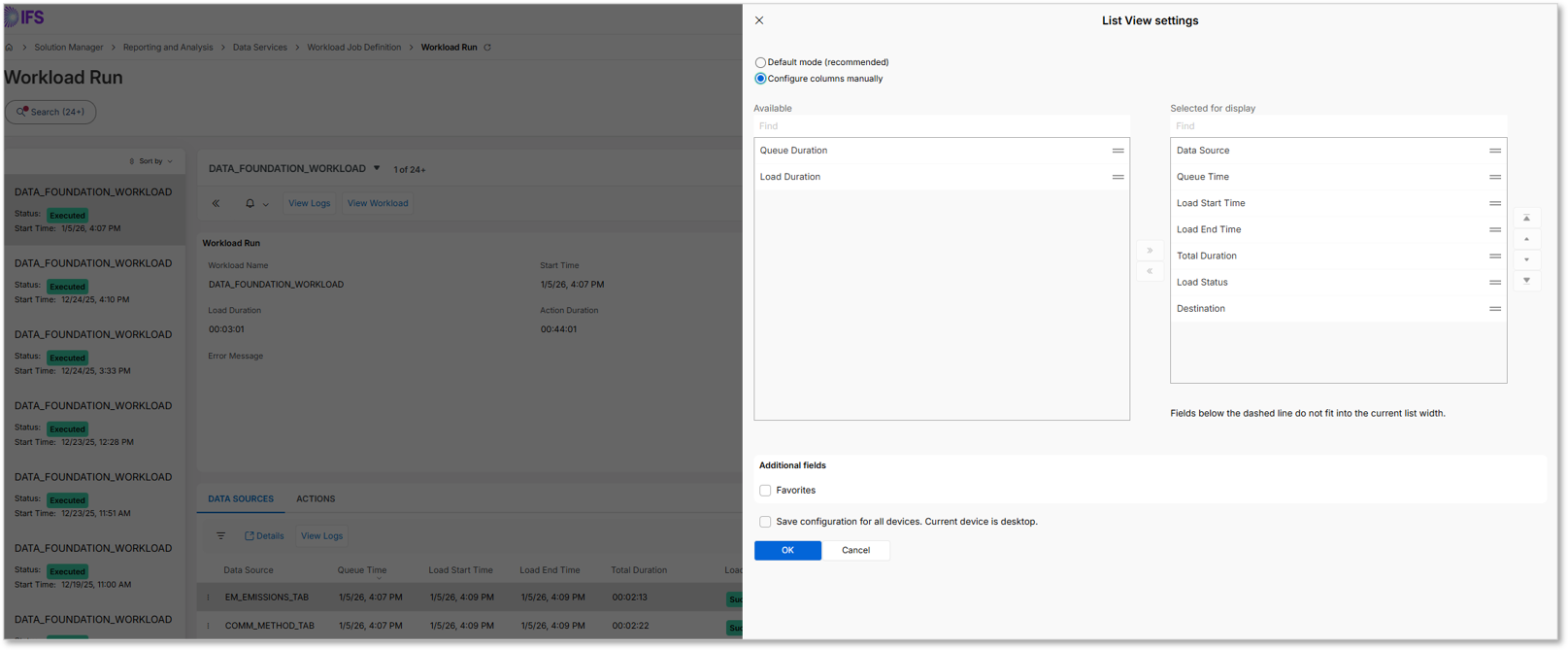Refresh the Workload Run page
This screenshot has width=1568, height=650.
click(487, 47)
